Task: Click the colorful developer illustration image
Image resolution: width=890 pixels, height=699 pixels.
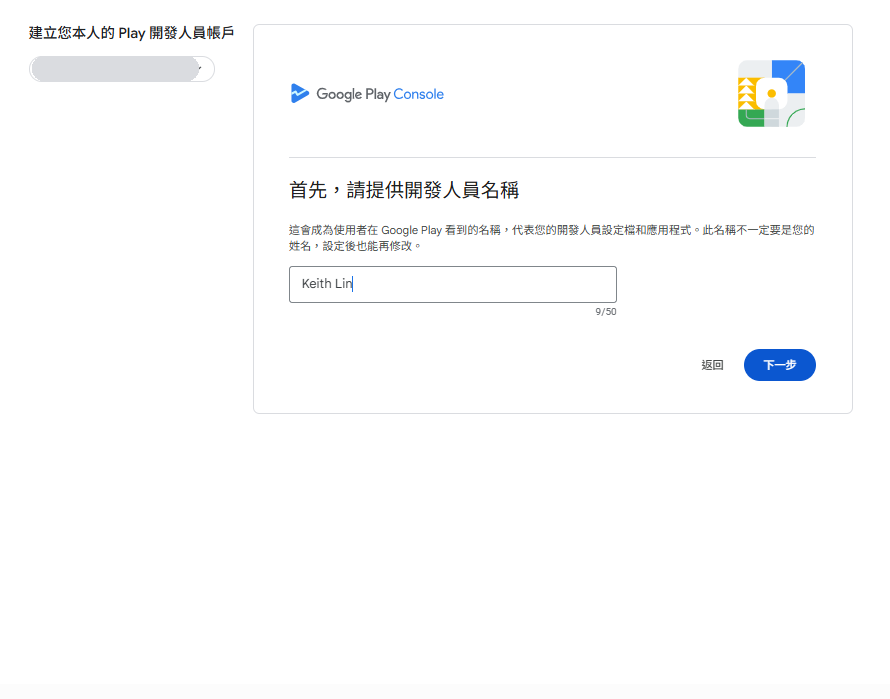Action: click(771, 94)
